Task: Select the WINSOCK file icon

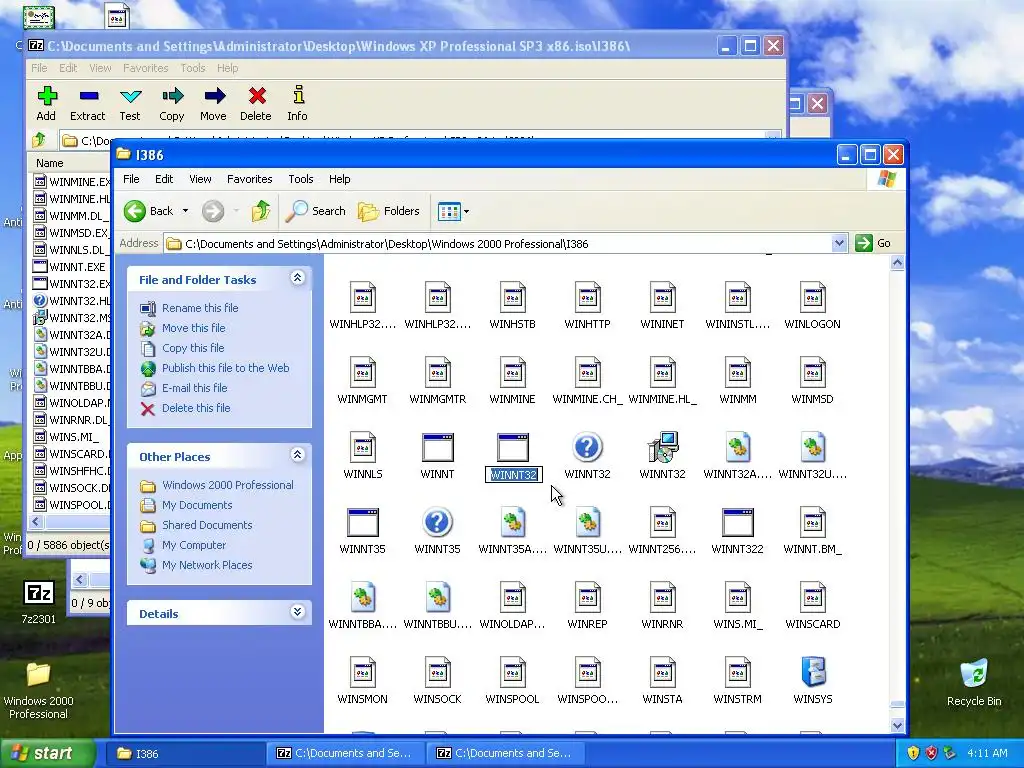Action: tap(438, 673)
